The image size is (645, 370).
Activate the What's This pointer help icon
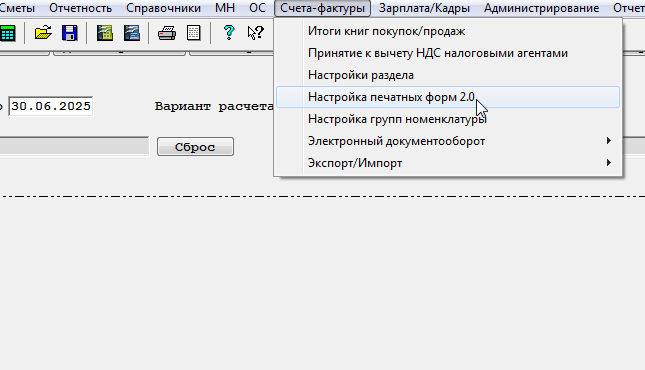pos(255,33)
